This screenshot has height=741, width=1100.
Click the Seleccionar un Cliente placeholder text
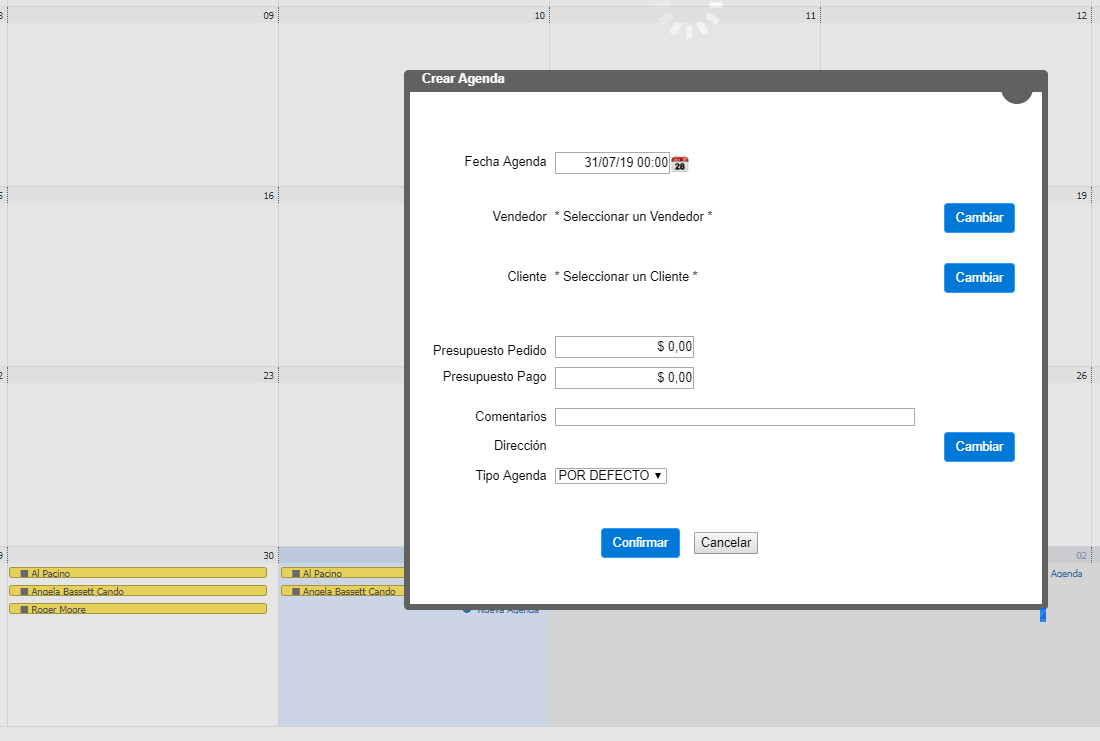pos(626,277)
